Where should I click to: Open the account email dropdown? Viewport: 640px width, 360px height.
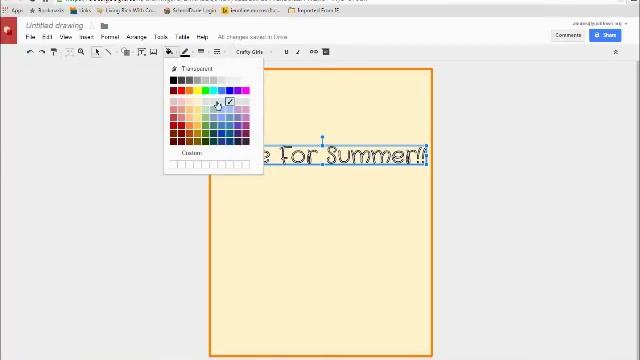pos(599,24)
